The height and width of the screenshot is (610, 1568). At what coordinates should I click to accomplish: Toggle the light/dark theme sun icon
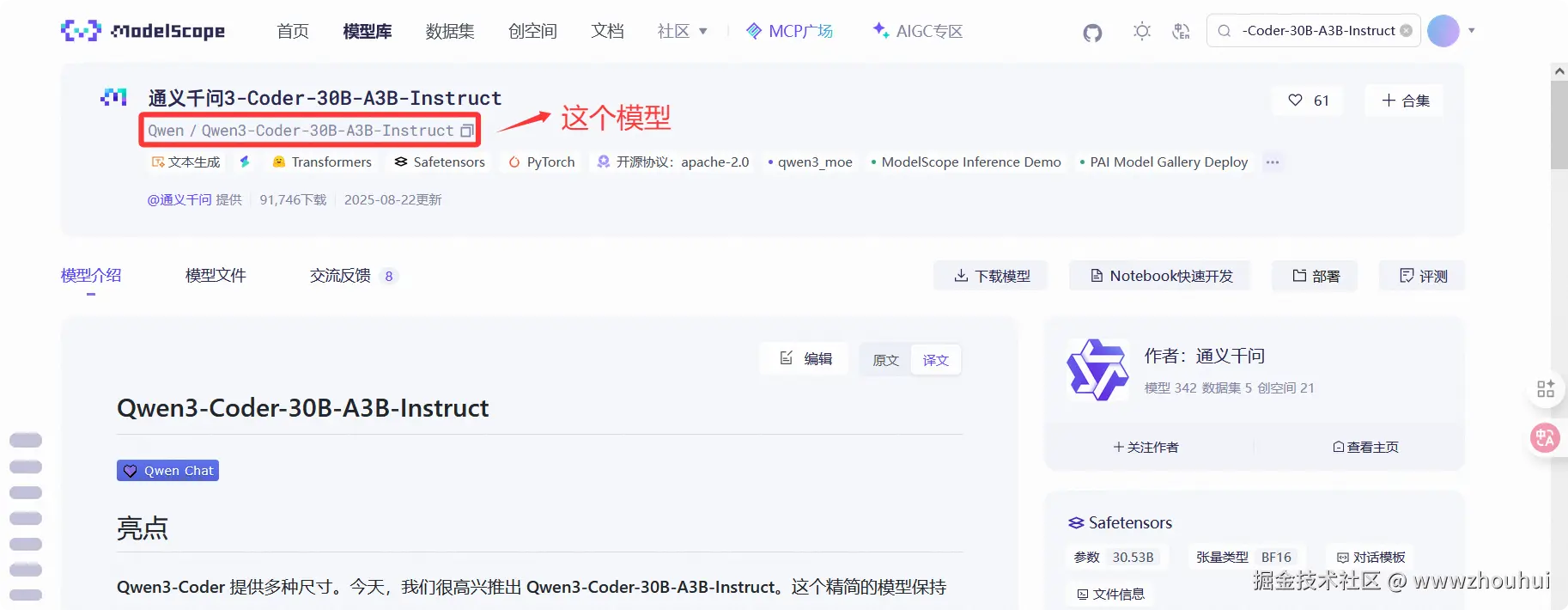(x=1141, y=31)
